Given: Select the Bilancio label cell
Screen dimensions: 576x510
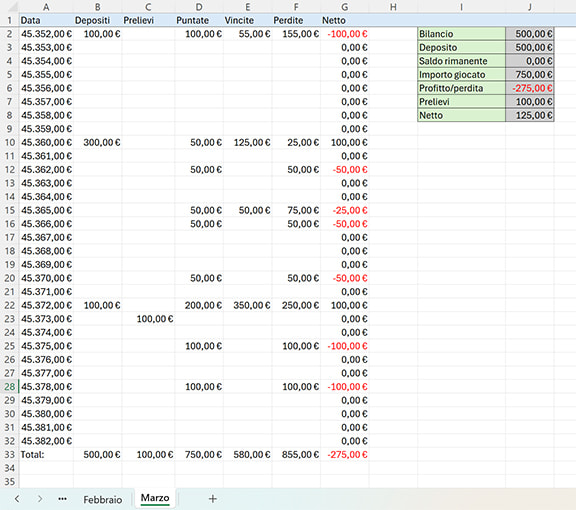Looking at the screenshot, I should 461,34.
